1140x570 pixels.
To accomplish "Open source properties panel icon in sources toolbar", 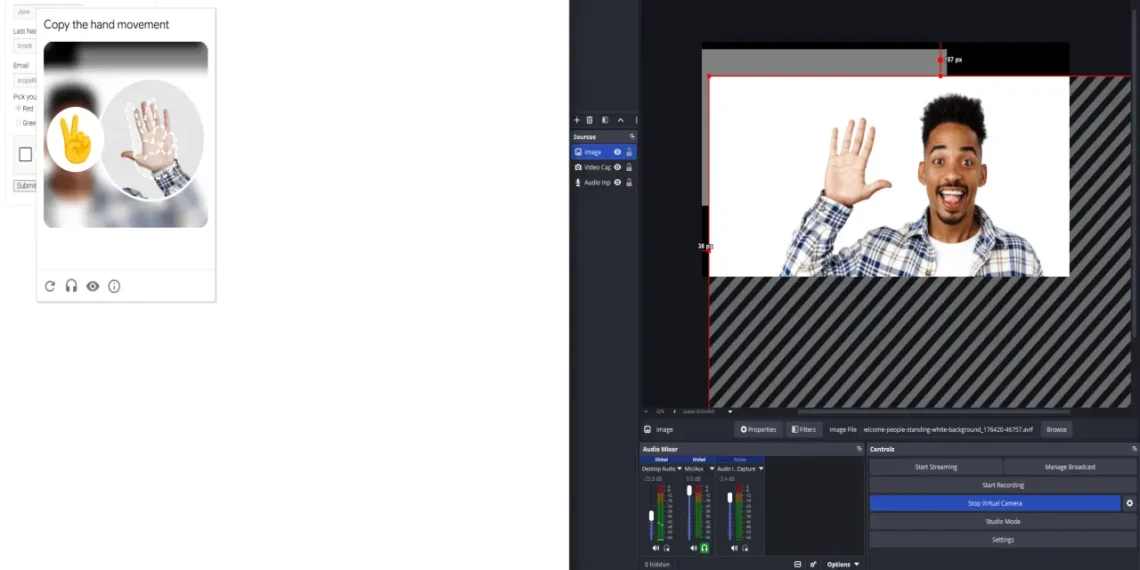I will click(605, 120).
